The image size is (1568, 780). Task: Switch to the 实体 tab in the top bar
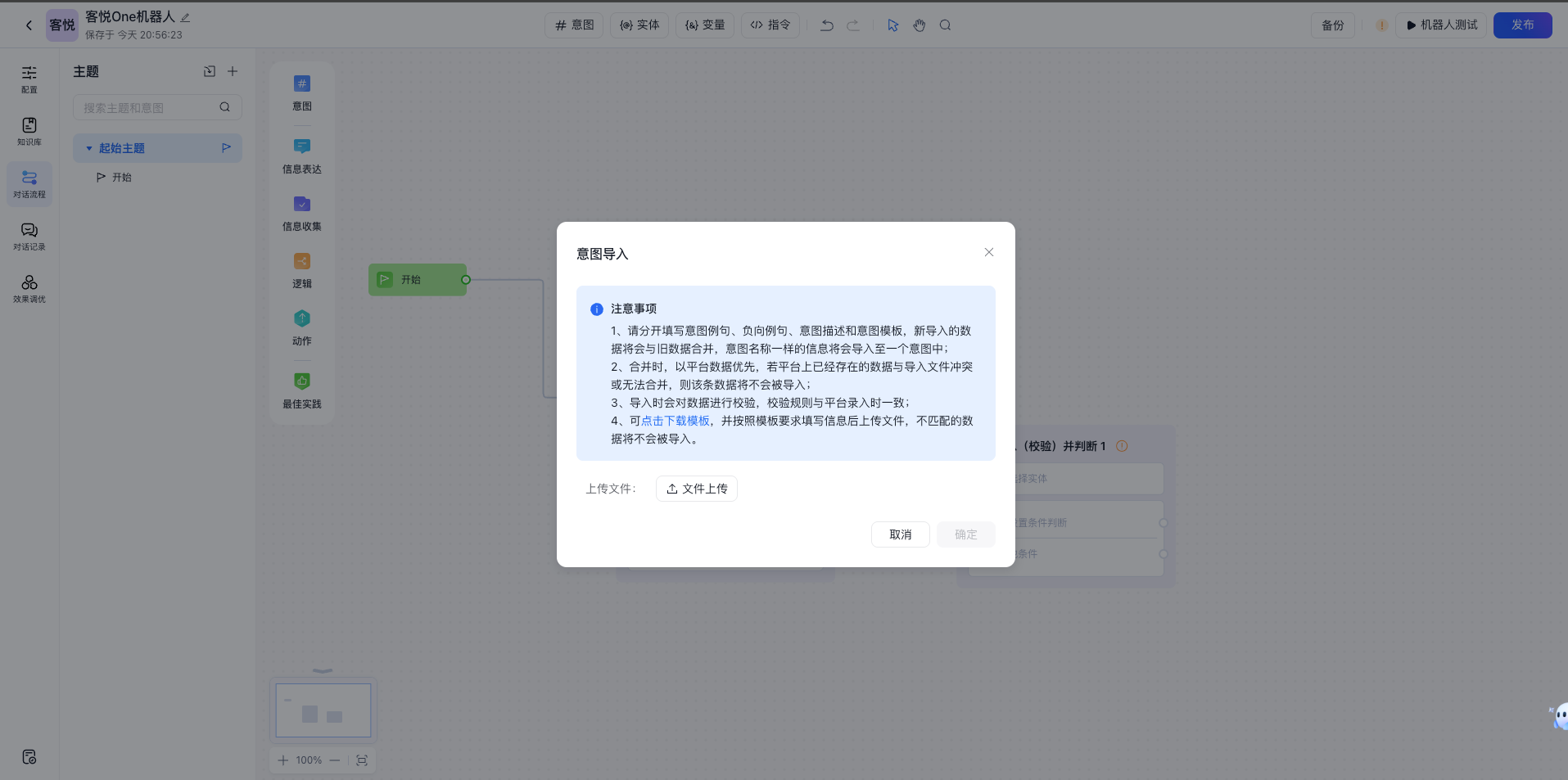(639, 25)
